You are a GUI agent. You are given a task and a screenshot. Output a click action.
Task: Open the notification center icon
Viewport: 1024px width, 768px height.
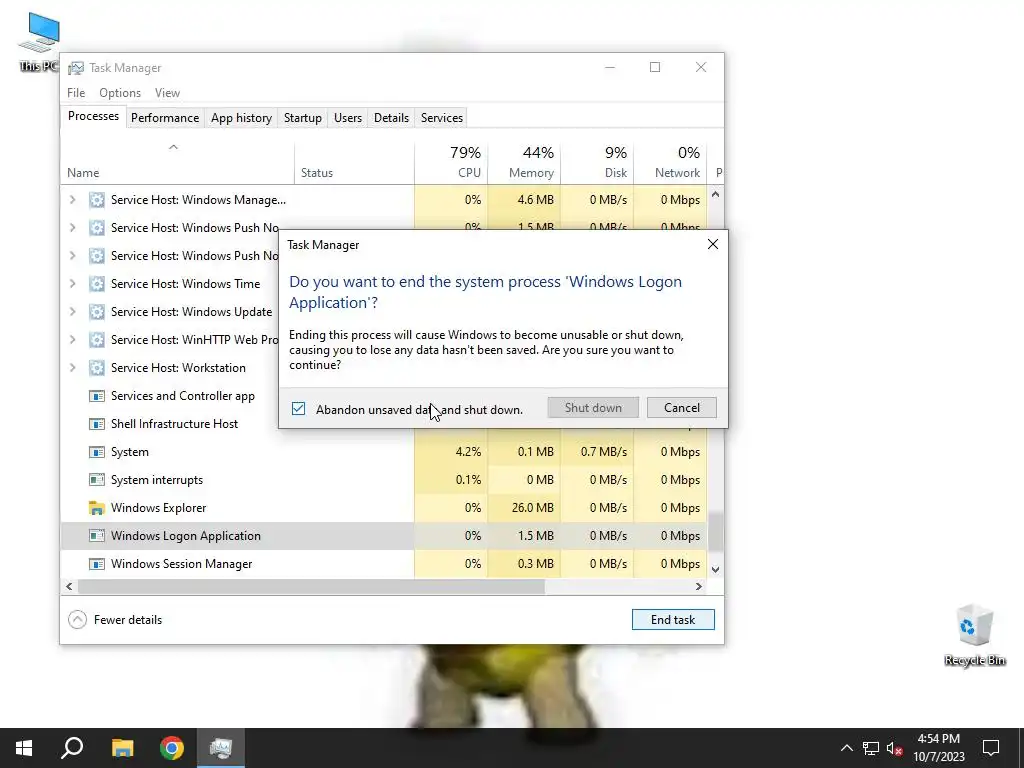point(991,748)
